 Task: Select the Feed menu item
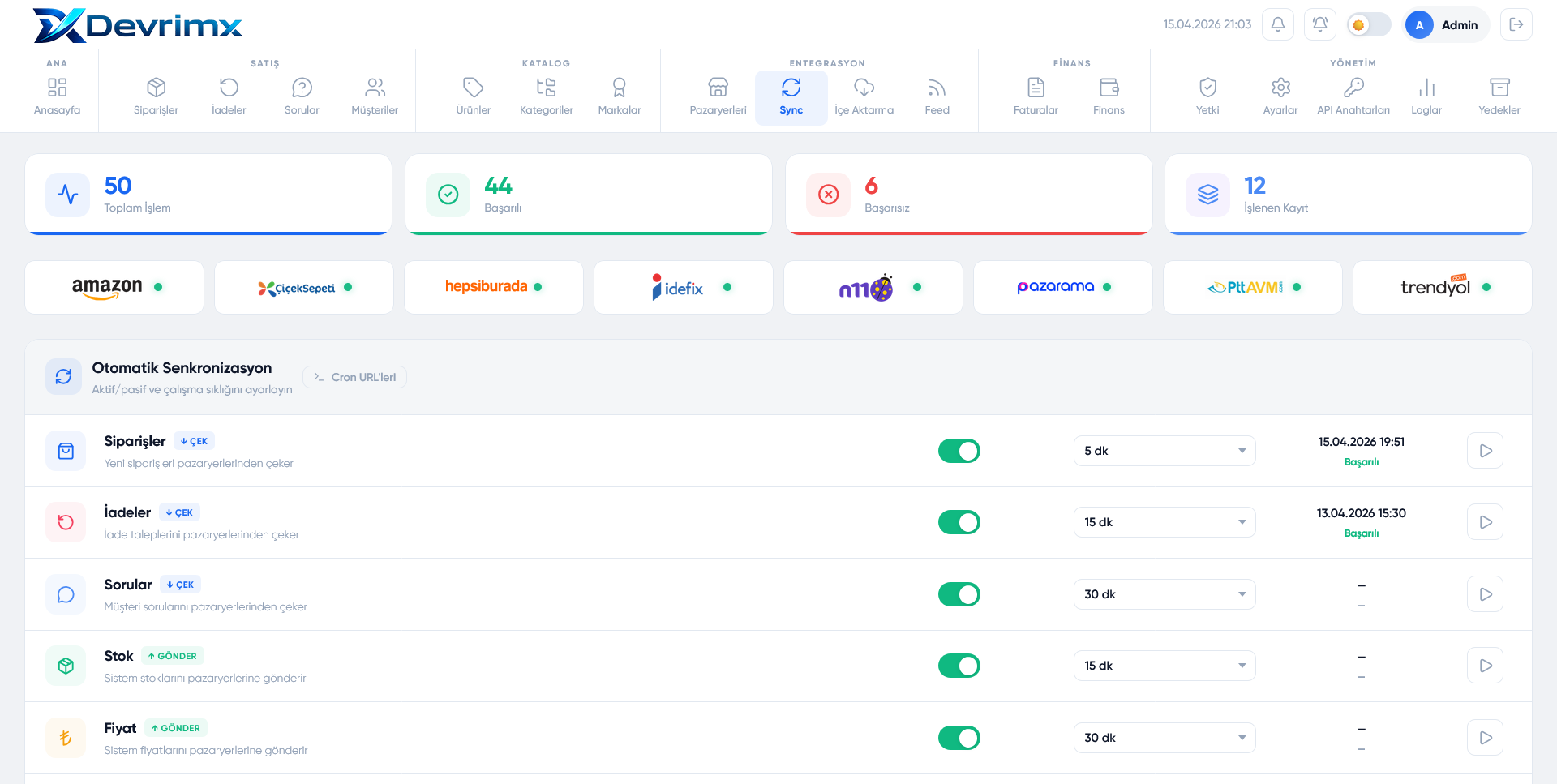click(x=937, y=96)
